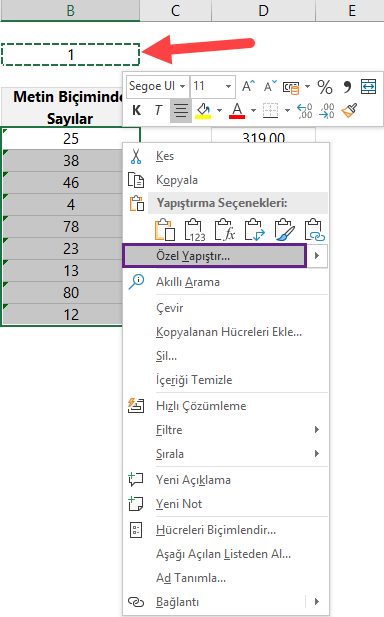Apply the yellow fill color swatch

click(203, 111)
